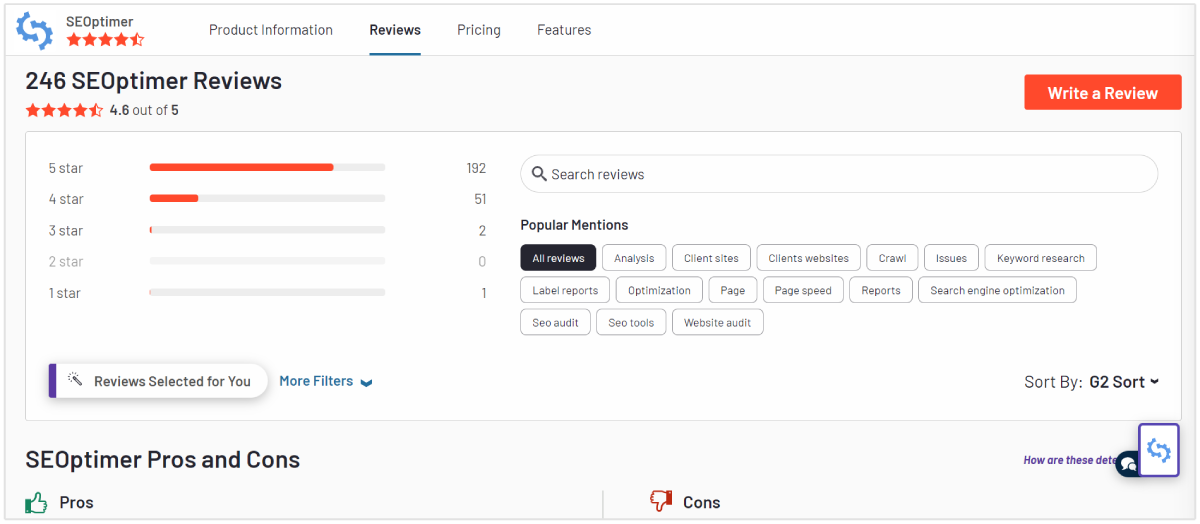The height and width of the screenshot is (524, 1200).
Task: Click the magic wand icon beside Reviews Selected
Action: 74,380
